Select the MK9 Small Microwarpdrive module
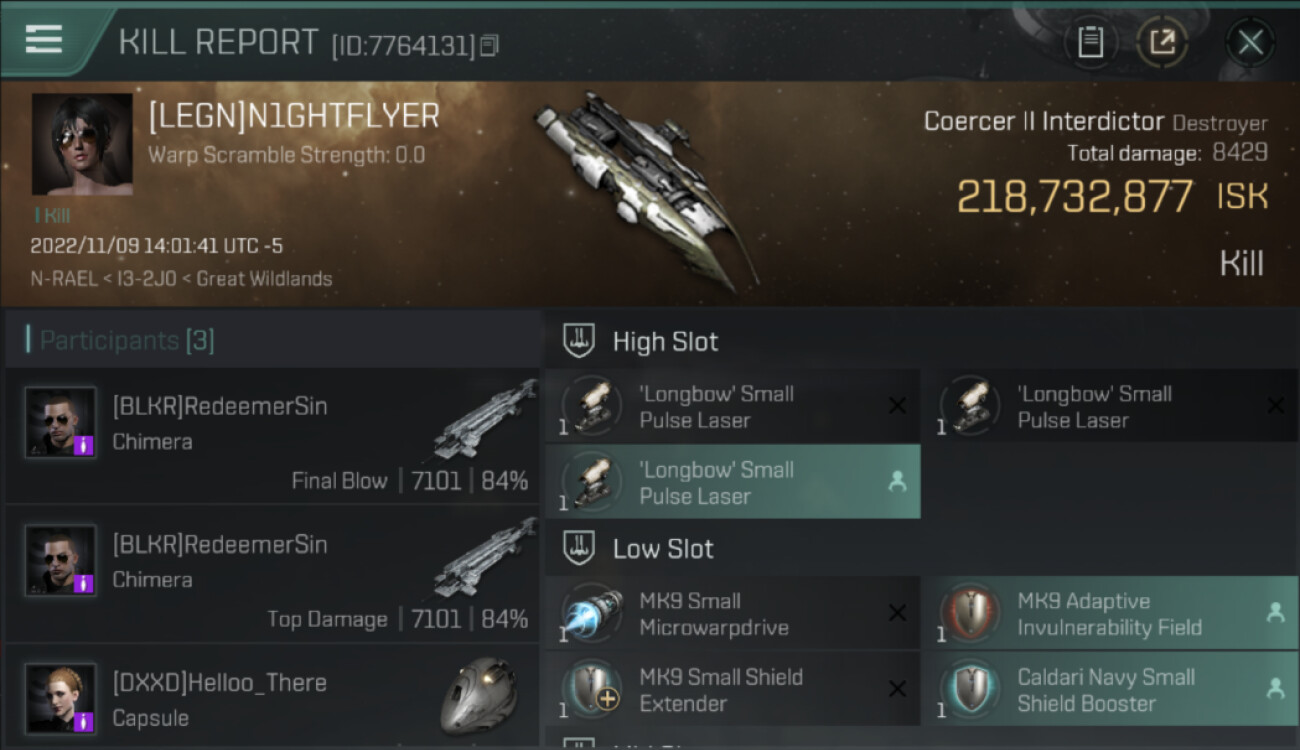This screenshot has height=750, width=1300. pos(733,614)
